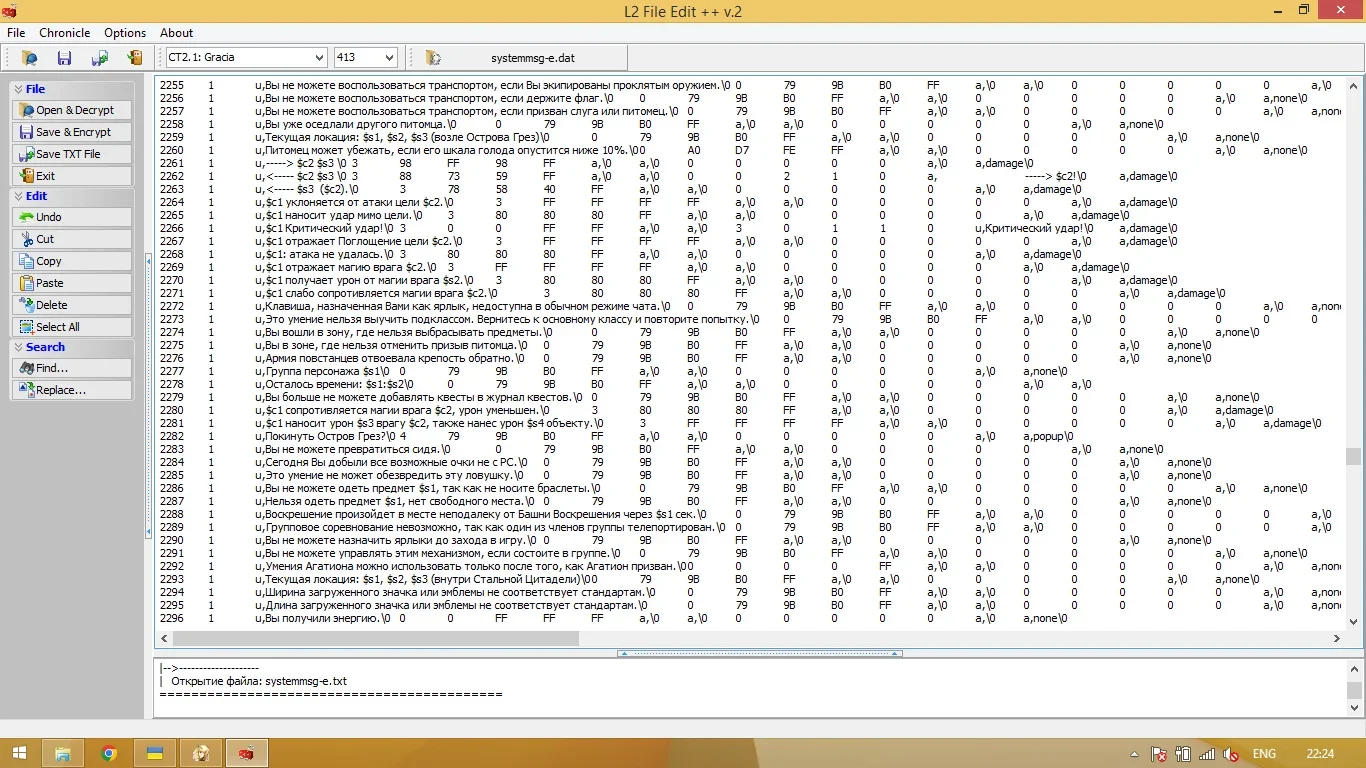Click the save TXT icon in top toolbar

[100, 58]
